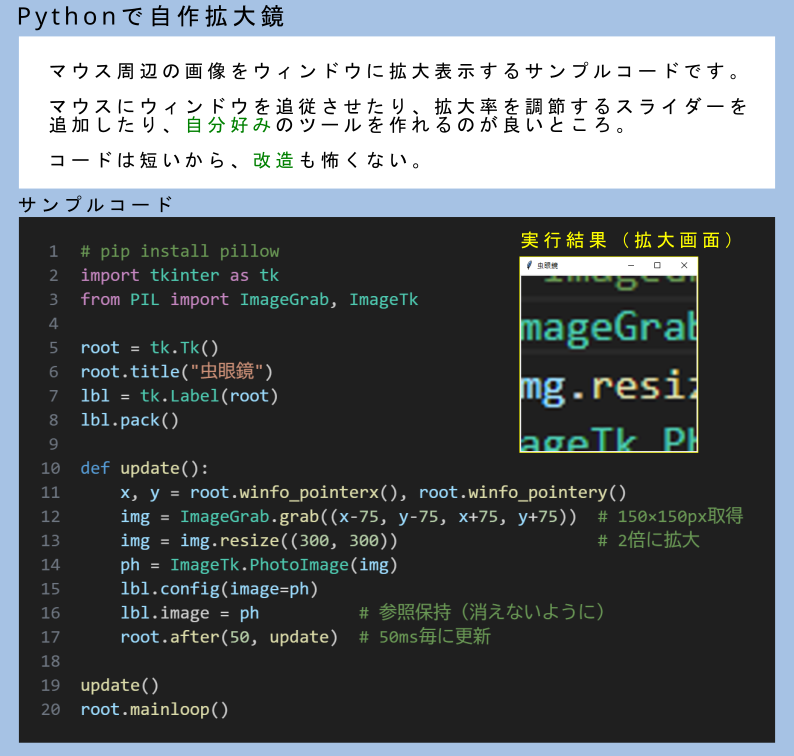794x756 pixels.
Task: Click line number 9 in the code gutter
Action: (x=54, y=444)
